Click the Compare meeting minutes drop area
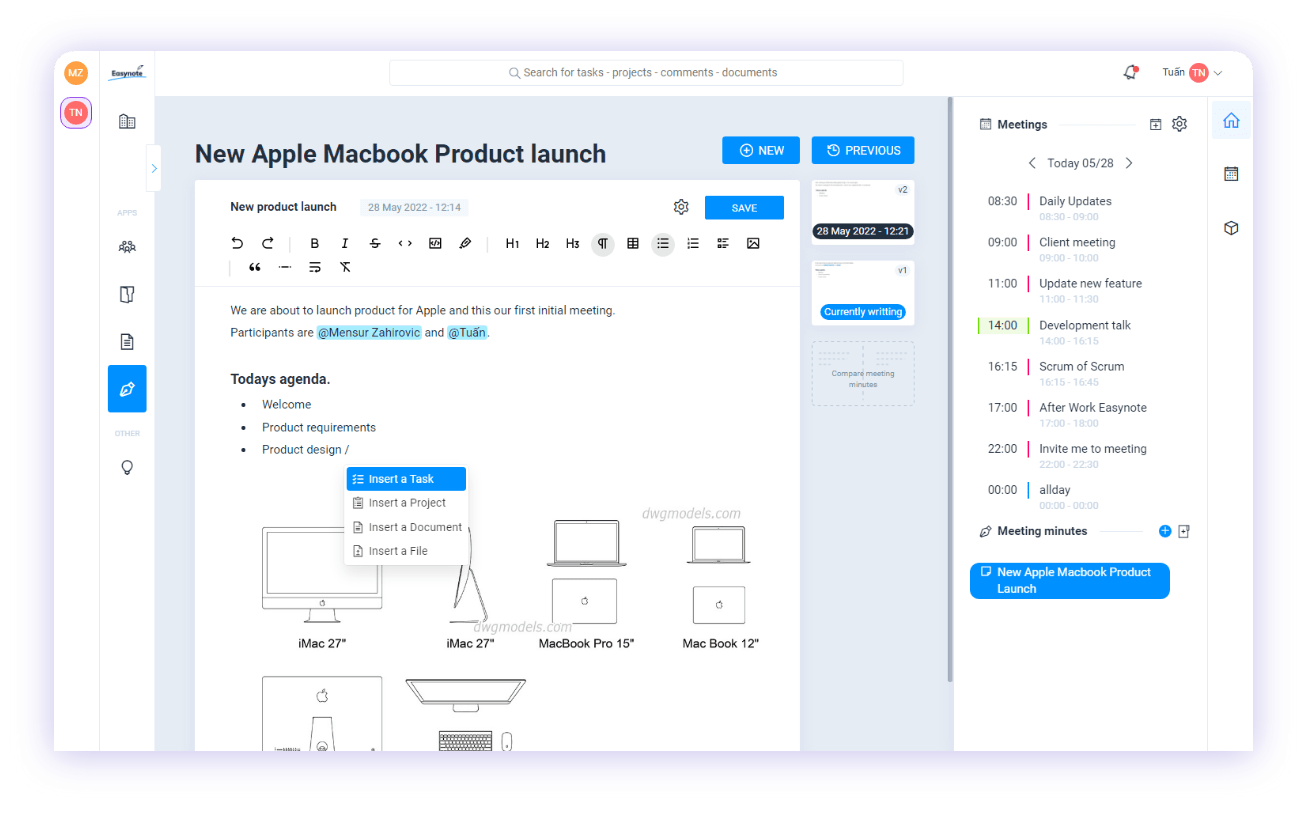This screenshot has width=1307, height=840. click(x=863, y=374)
